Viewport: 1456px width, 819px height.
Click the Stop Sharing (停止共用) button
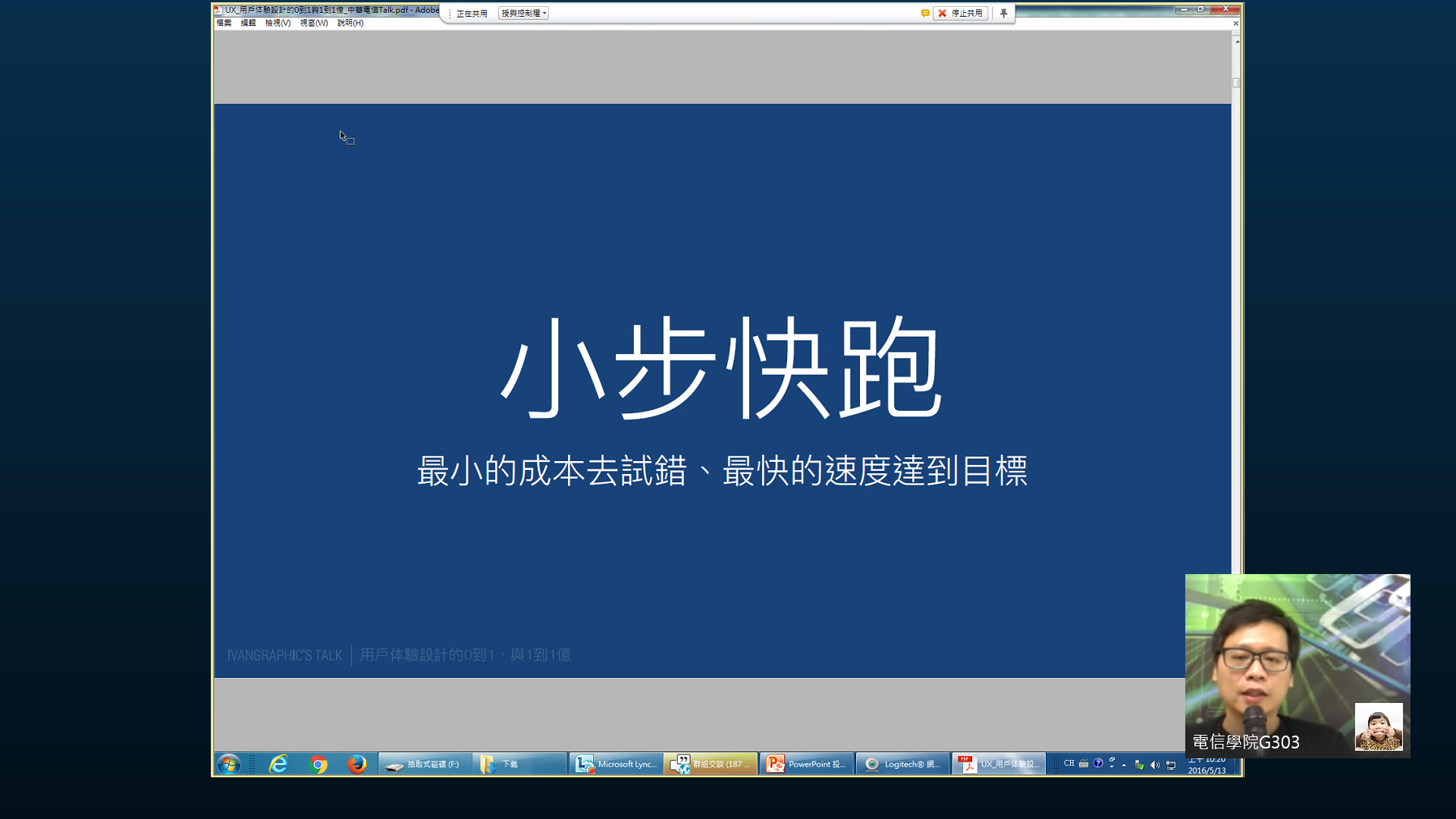pyautogui.click(x=960, y=13)
